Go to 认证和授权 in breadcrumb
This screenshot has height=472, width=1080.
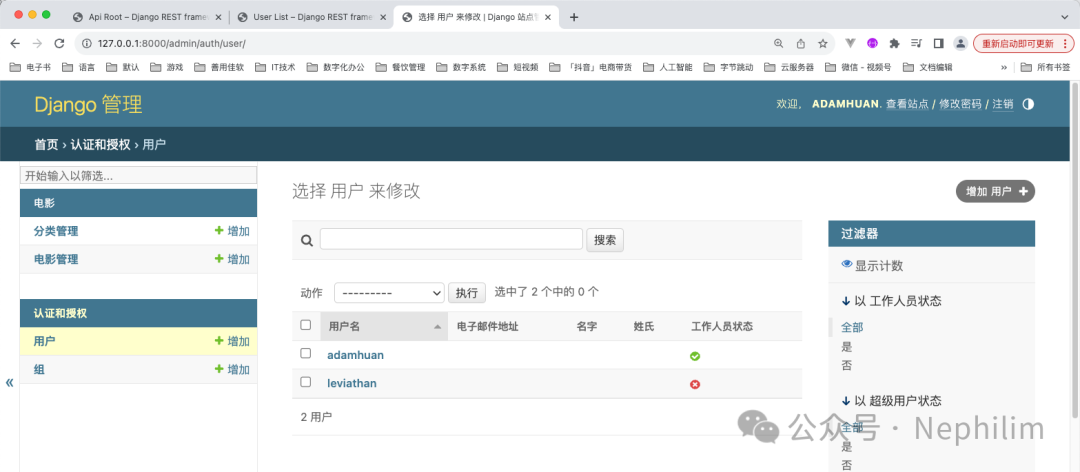pos(100,145)
